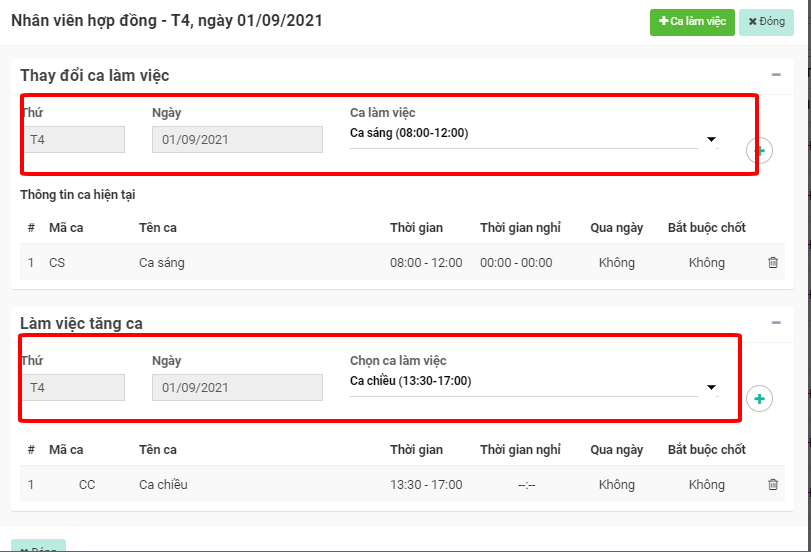Click the Ca chiều name in the overtime table
This screenshot has height=552, width=811.
click(163, 485)
